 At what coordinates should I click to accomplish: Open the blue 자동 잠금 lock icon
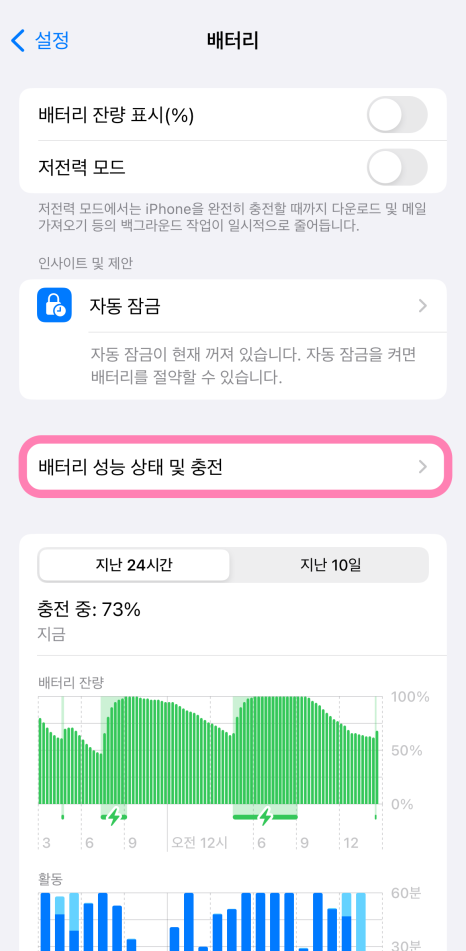point(54,305)
